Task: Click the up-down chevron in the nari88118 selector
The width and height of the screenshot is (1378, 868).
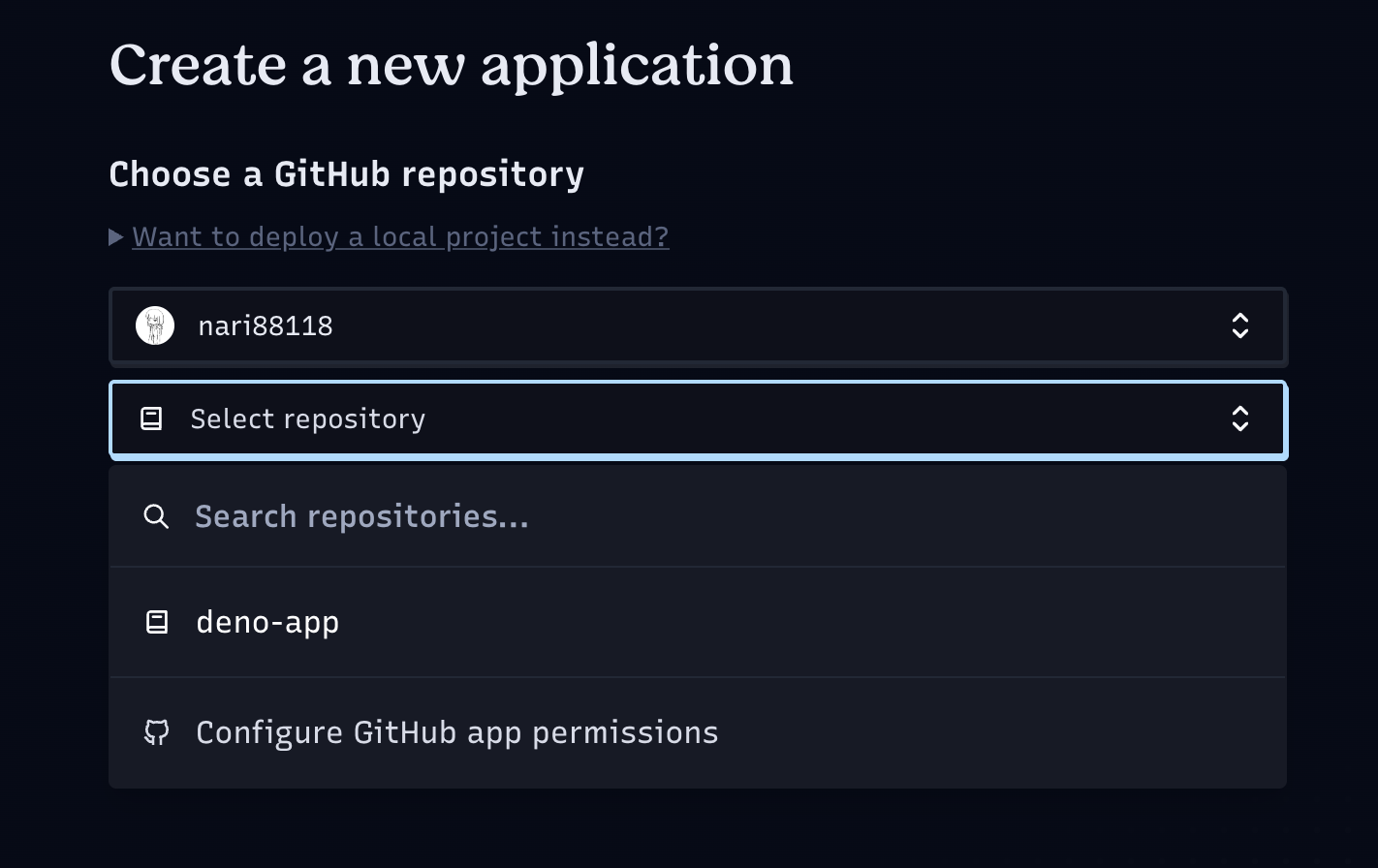Action: (1240, 325)
